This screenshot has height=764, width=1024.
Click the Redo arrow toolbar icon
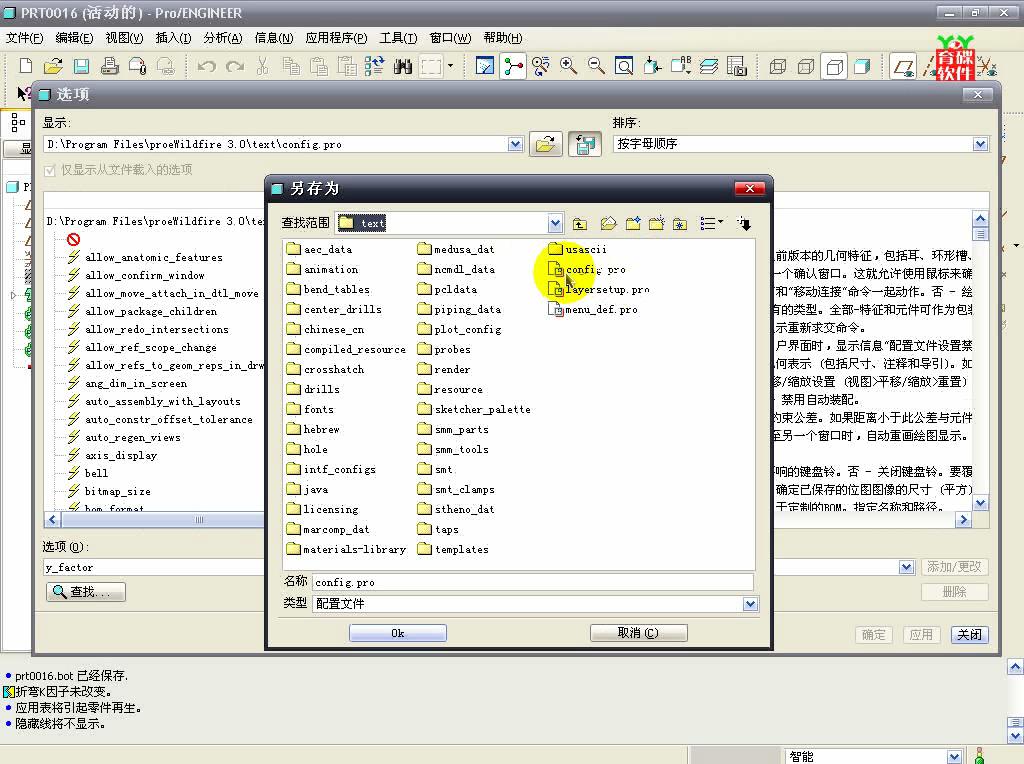(x=234, y=66)
